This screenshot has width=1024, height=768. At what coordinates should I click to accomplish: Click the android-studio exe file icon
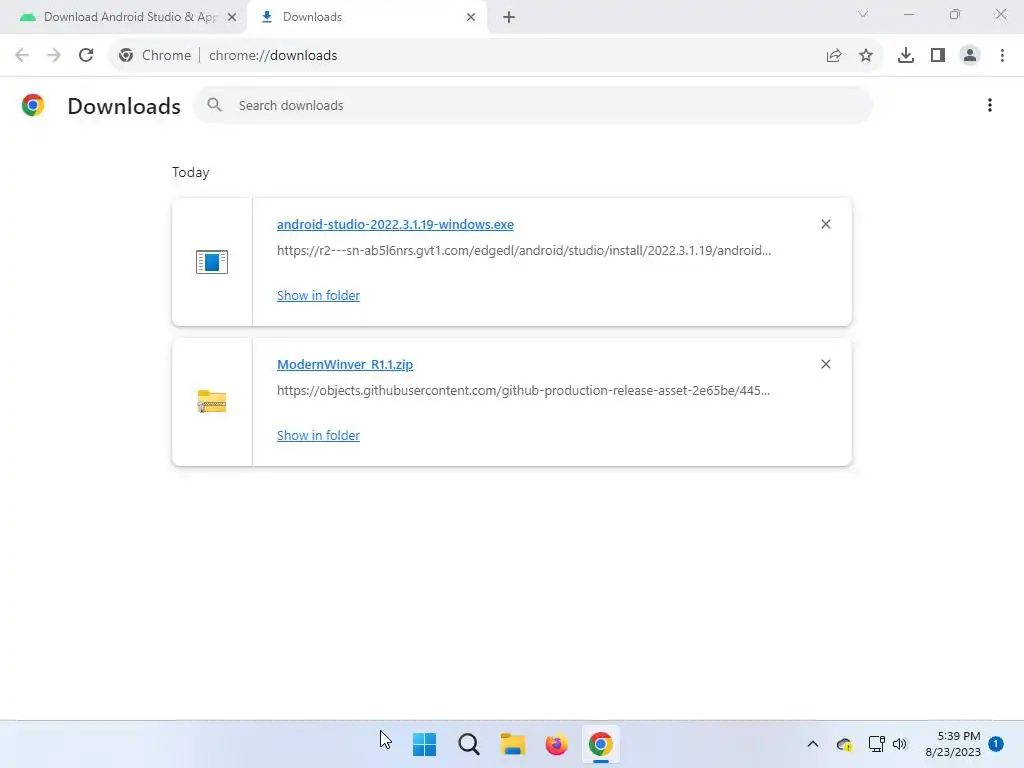pos(212,262)
